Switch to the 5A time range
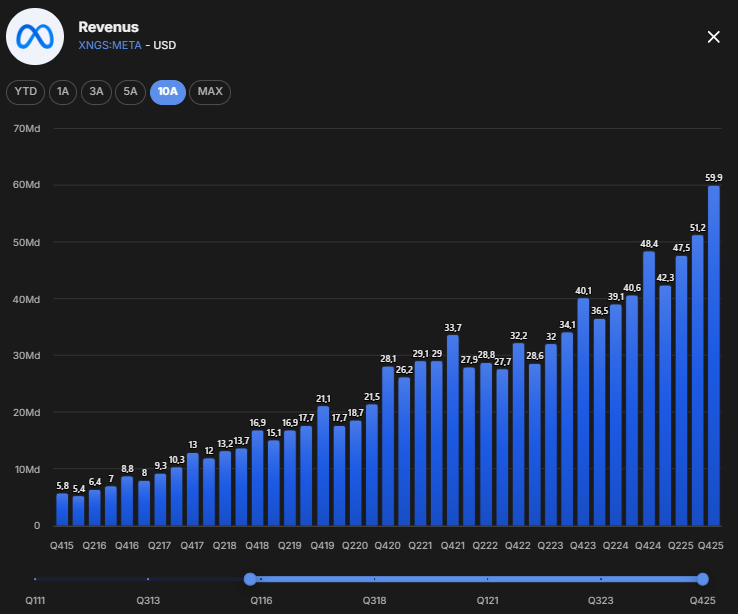Screen dimensions: 738x614 130,92
